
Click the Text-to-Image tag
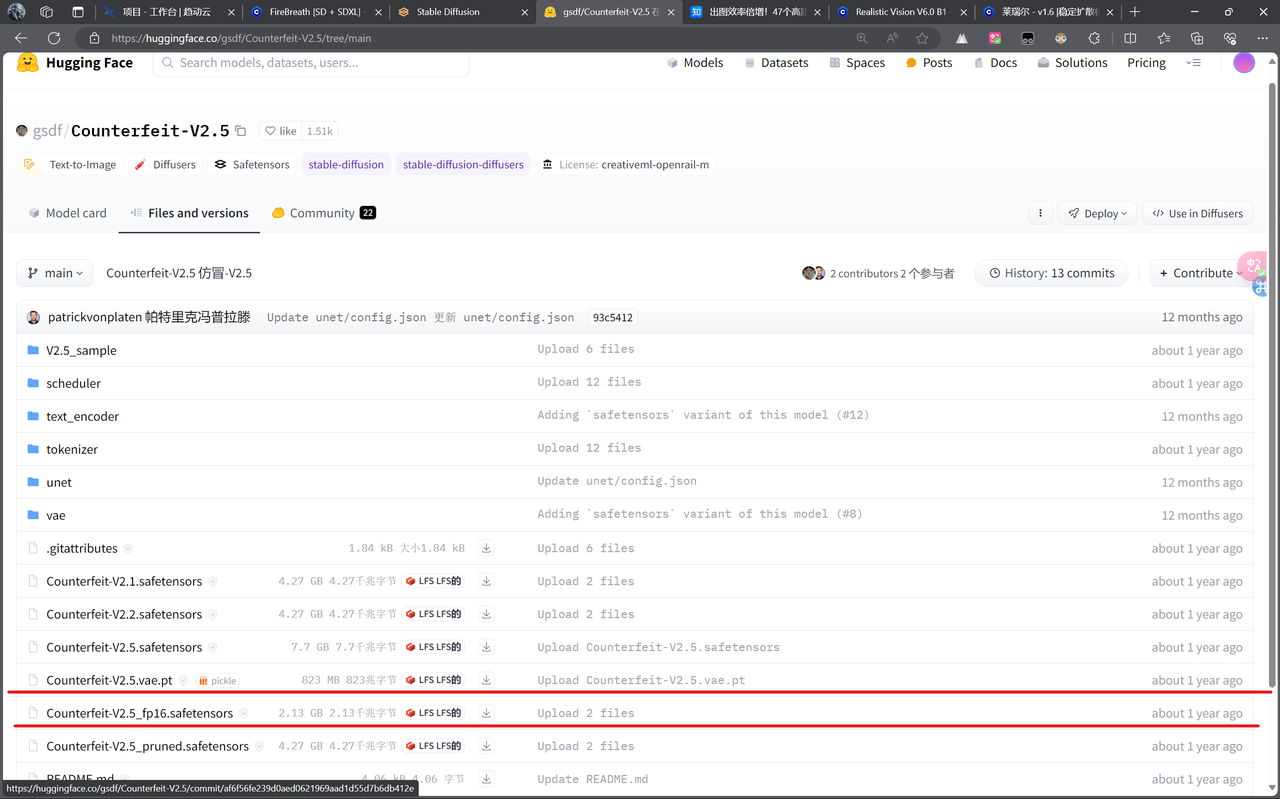click(x=70, y=164)
